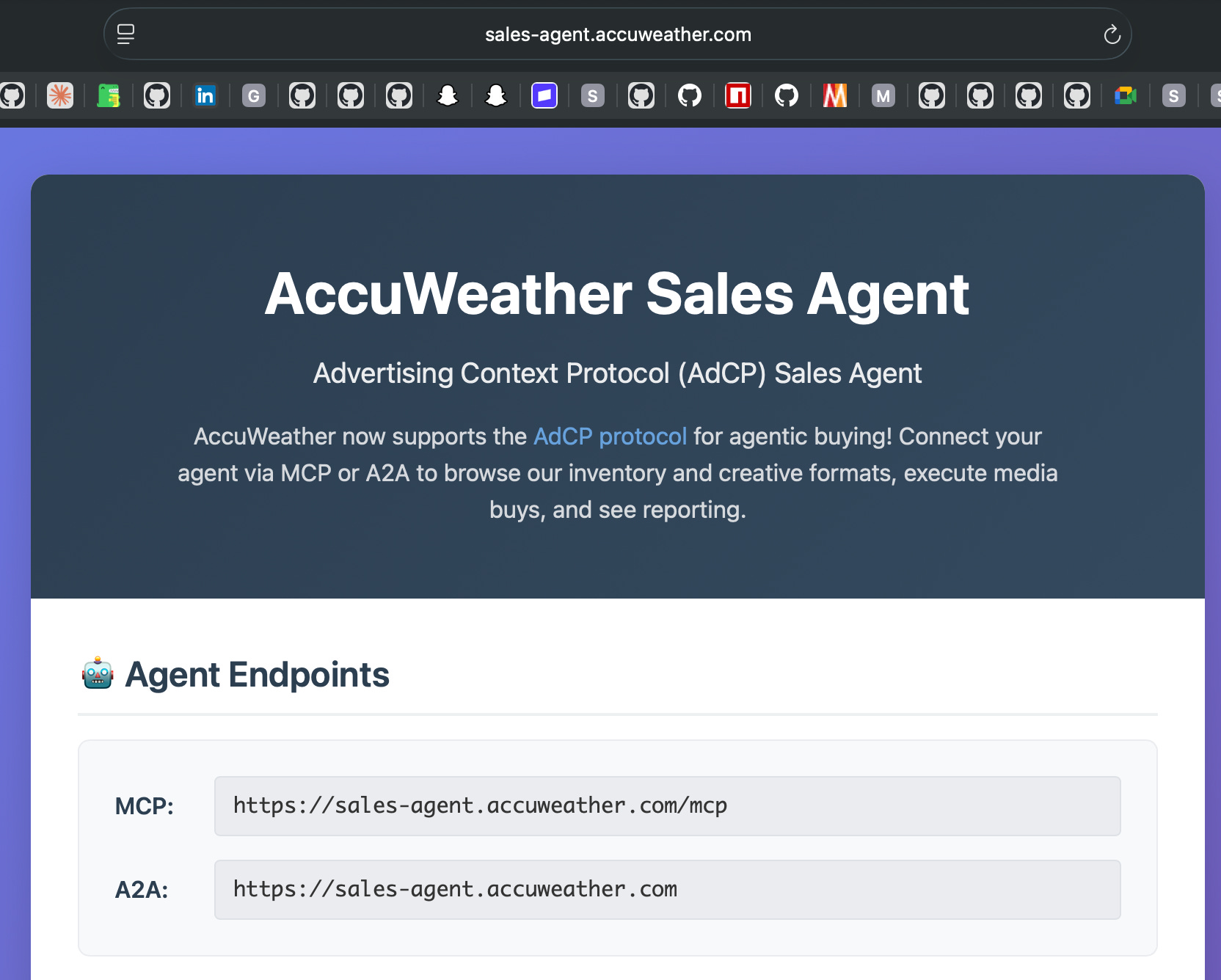Click GitHub bookmark directly right of gray M
Viewport: 1221px width, 980px height.
coord(932,95)
